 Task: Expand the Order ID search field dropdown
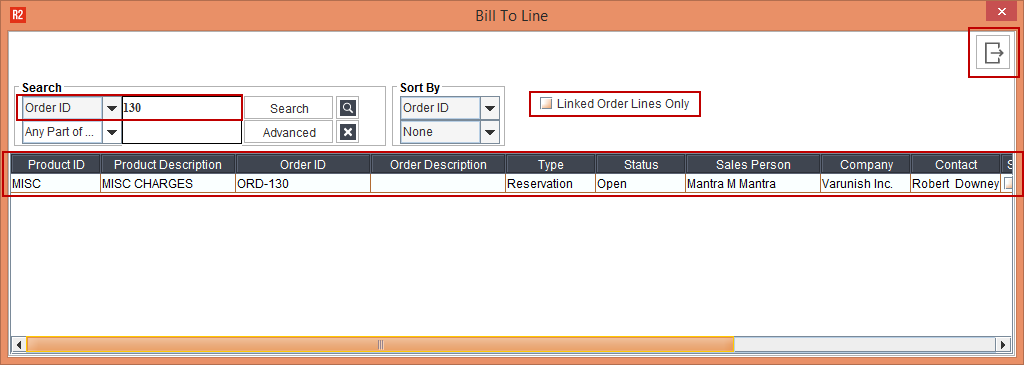tap(112, 108)
